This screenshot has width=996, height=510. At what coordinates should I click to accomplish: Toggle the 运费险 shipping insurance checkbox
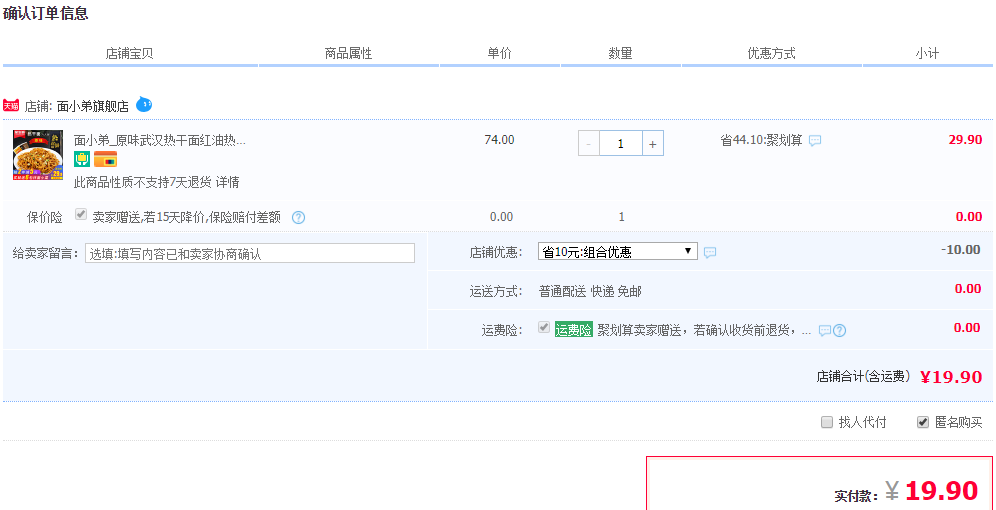[544, 328]
